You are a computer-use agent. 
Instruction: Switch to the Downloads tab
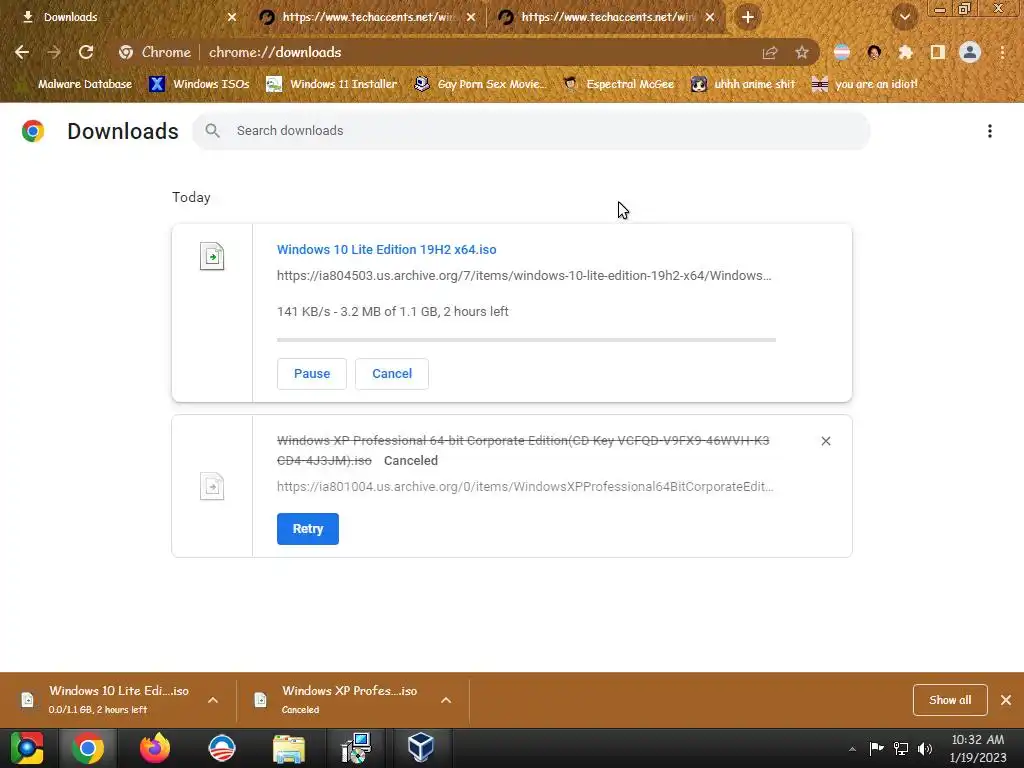[124, 17]
